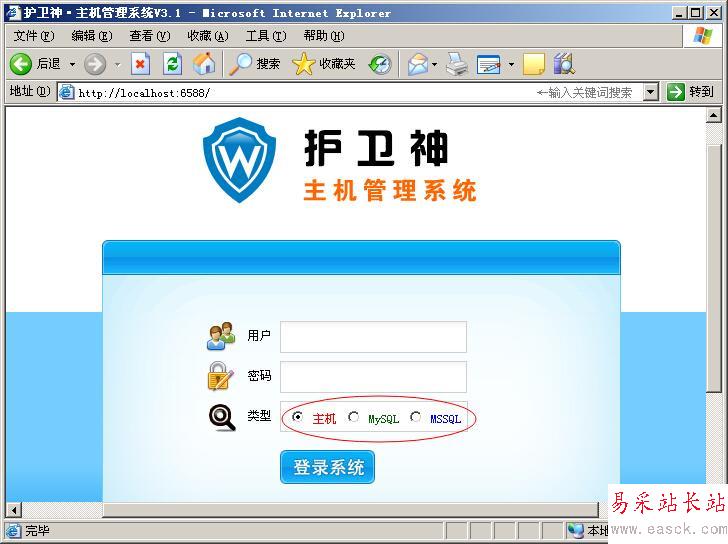This screenshot has width=728, height=544.
Task: Open the Mail button dropdown arrow
Action: (x=434, y=64)
